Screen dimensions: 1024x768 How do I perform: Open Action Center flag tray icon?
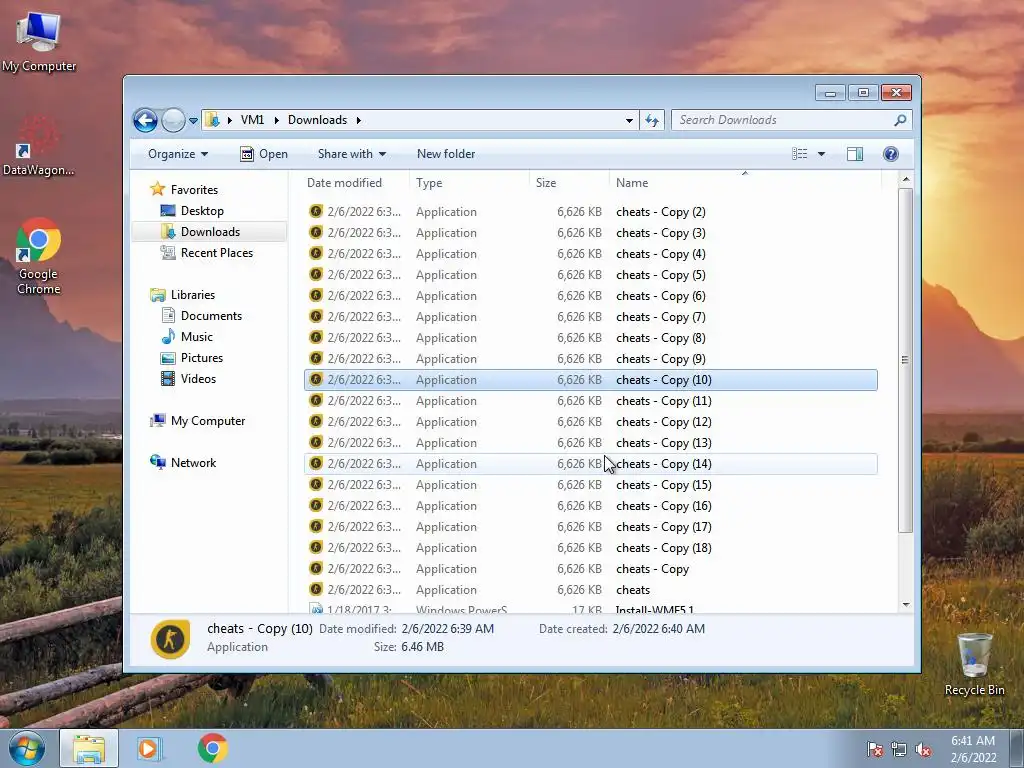tap(874, 749)
